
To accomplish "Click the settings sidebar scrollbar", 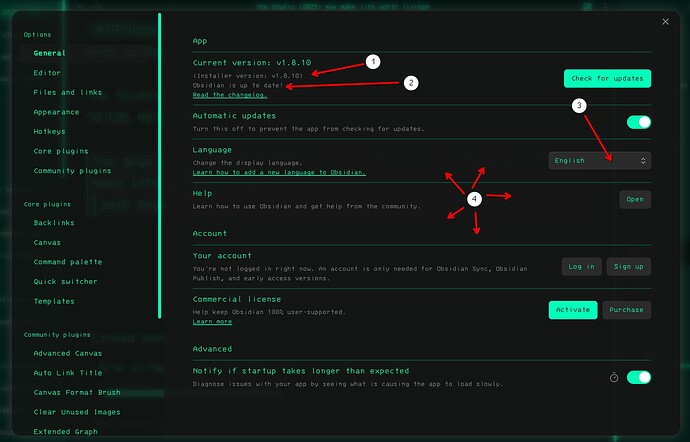I will pyautogui.click(x=159, y=165).
